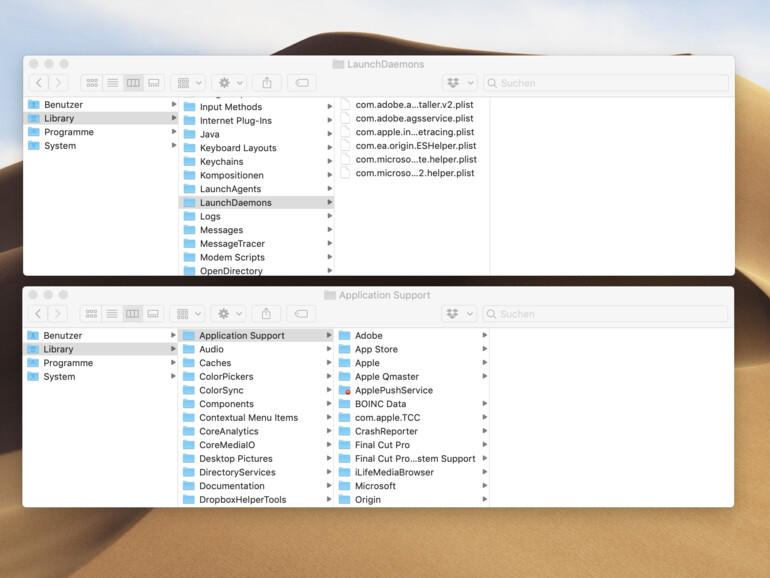Open group-by dropdown in Application Support window
770x578 pixels.
[187, 314]
